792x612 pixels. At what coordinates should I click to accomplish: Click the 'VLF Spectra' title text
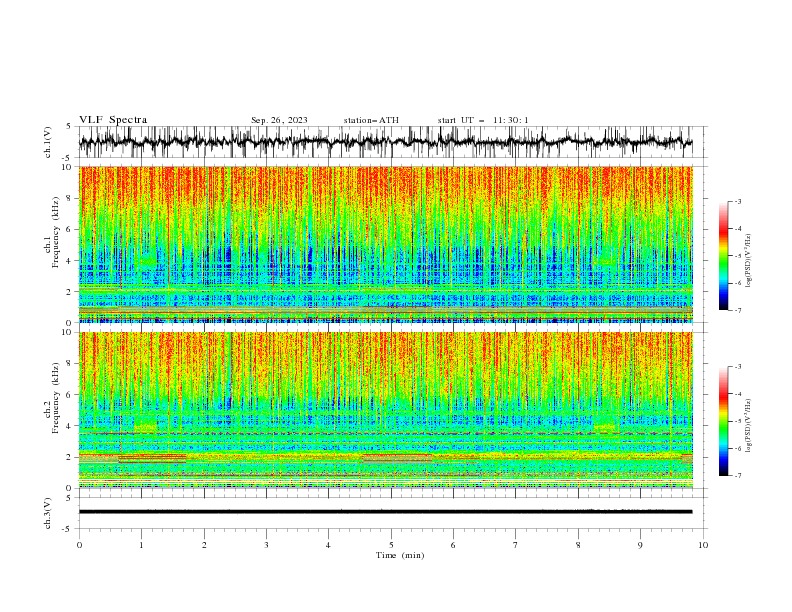(113, 120)
